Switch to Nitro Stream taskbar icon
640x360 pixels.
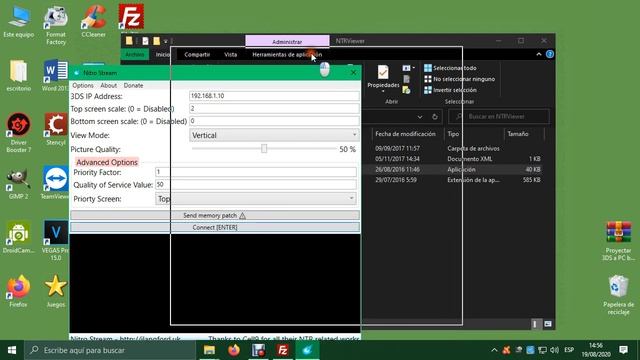click(x=307, y=350)
